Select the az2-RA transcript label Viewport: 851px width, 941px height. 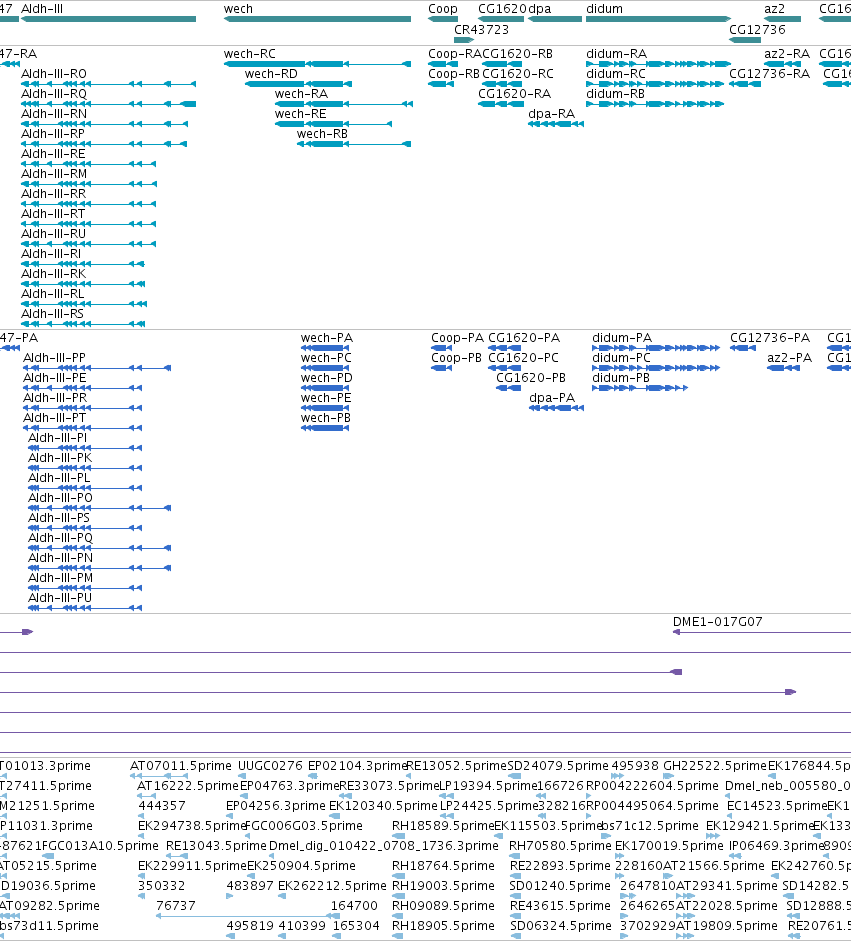tap(787, 54)
